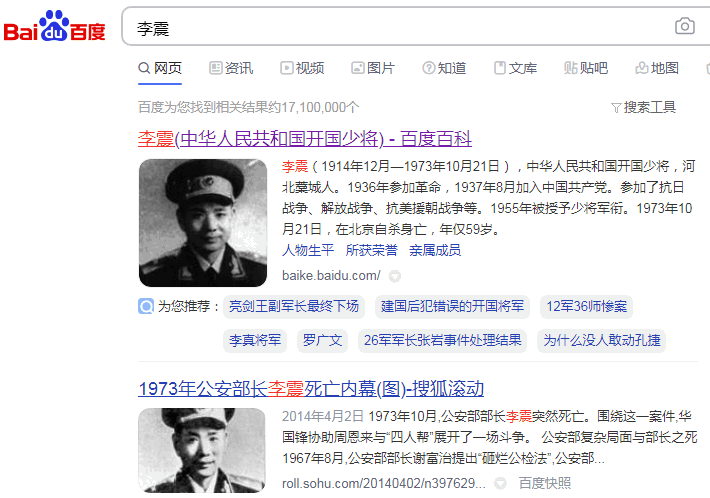Select the 亮剑王副军长最终下场 suggestion

tap(294, 306)
